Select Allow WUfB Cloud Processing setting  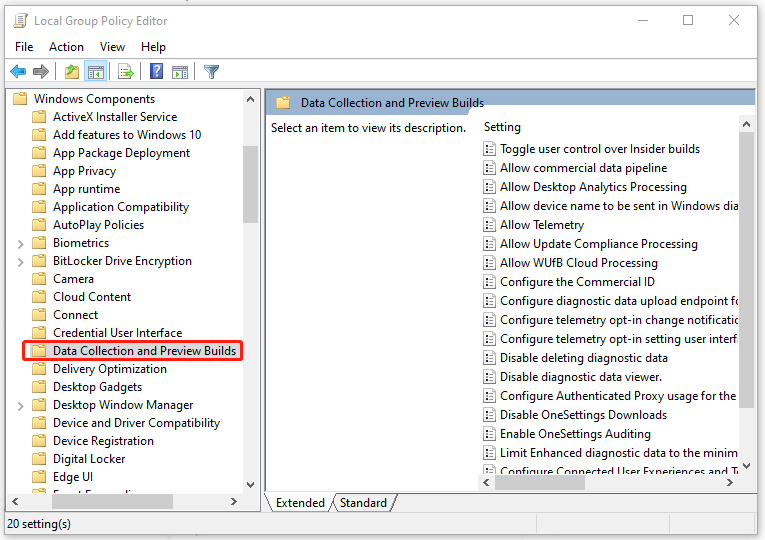coord(579,263)
